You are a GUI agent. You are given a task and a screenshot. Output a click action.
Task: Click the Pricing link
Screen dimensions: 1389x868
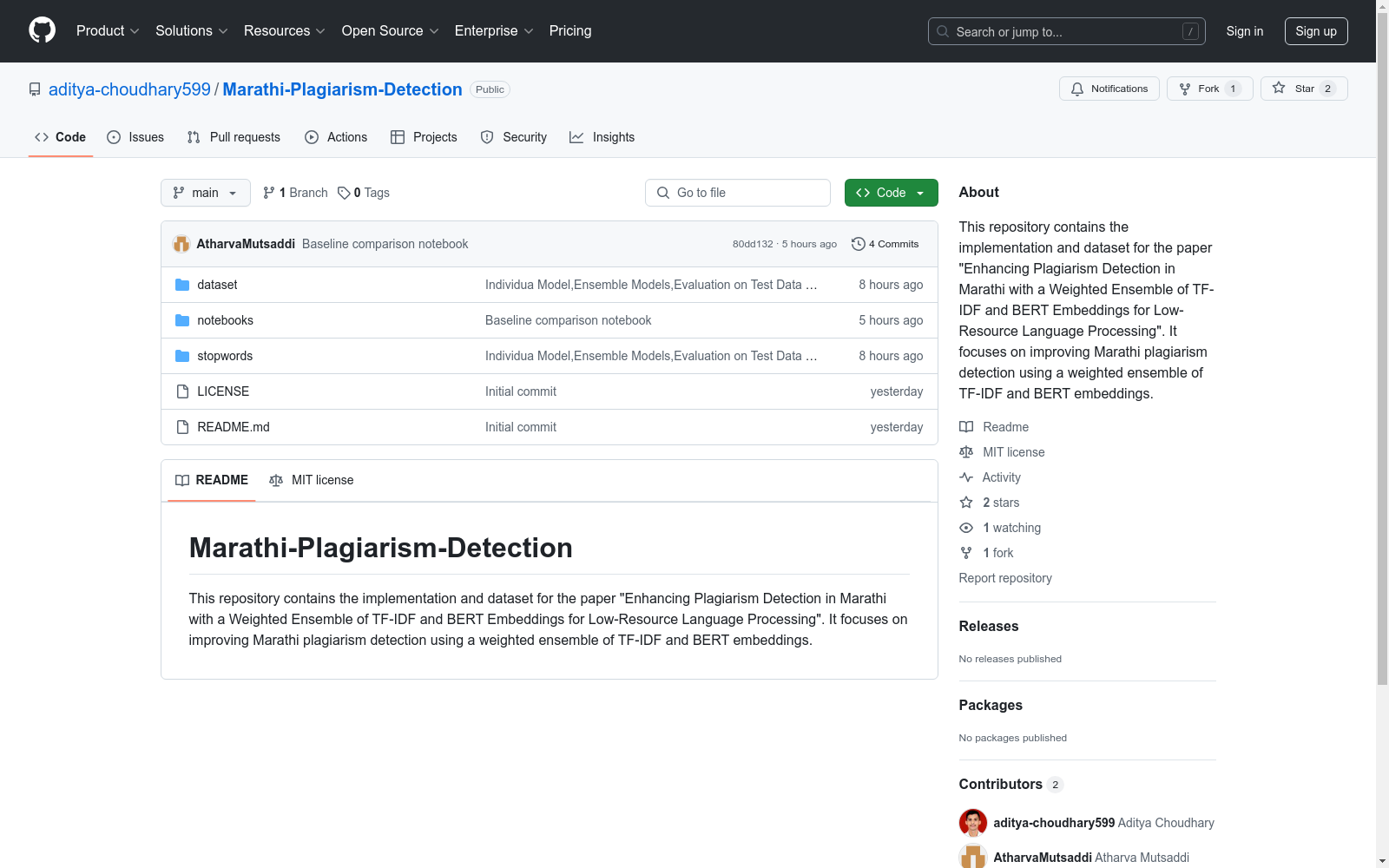click(570, 30)
